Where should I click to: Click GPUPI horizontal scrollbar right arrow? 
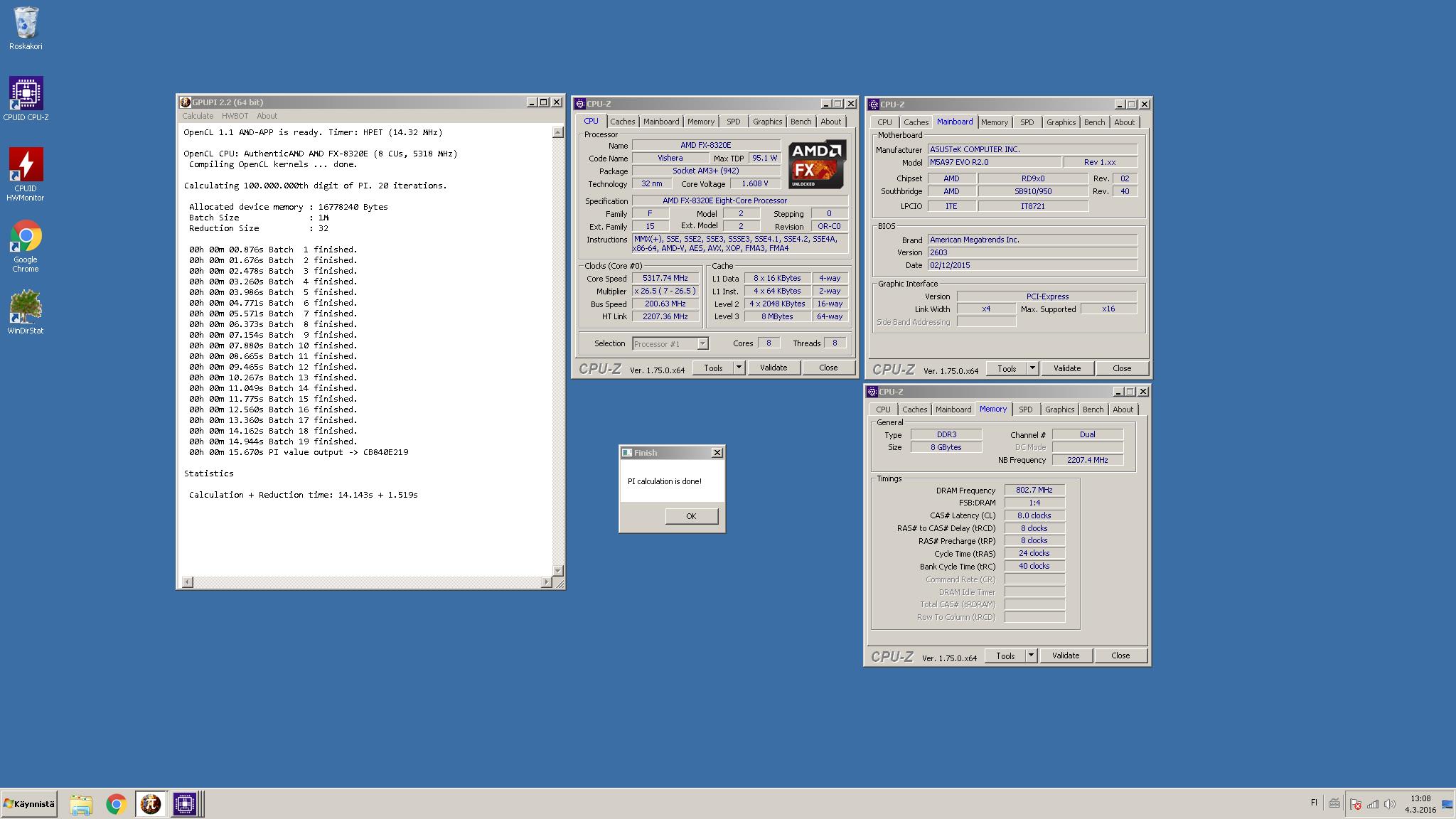[546, 582]
